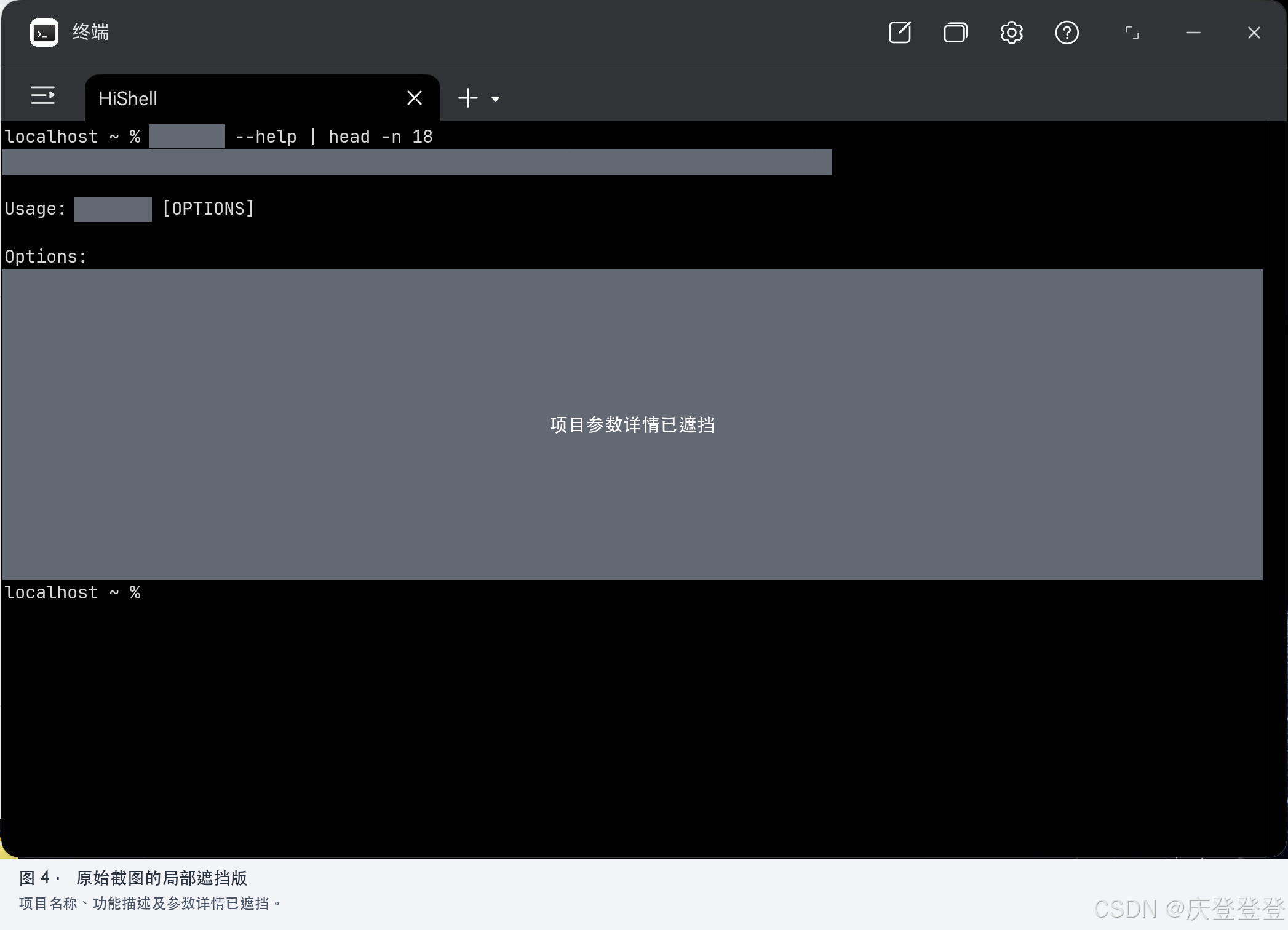Image resolution: width=1288 pixels, height=930 pixels.
Task: Open the tab list sidebar icon
Action: pyautogui.click(x=43, y=95)
